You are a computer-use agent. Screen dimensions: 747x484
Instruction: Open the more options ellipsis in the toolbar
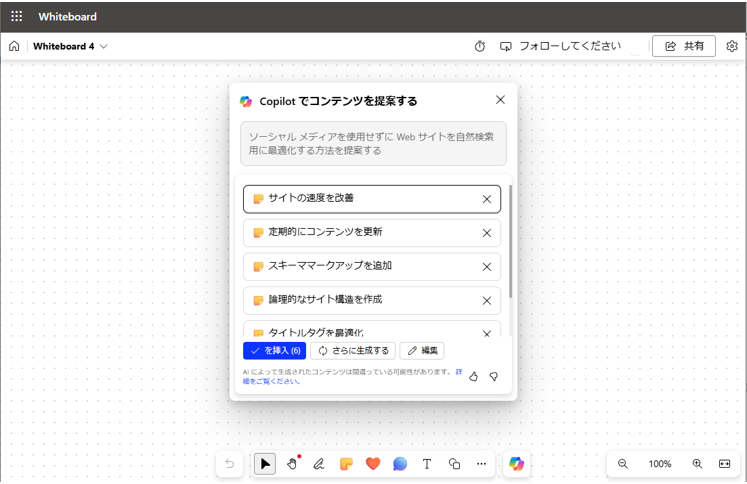point(482,464)
